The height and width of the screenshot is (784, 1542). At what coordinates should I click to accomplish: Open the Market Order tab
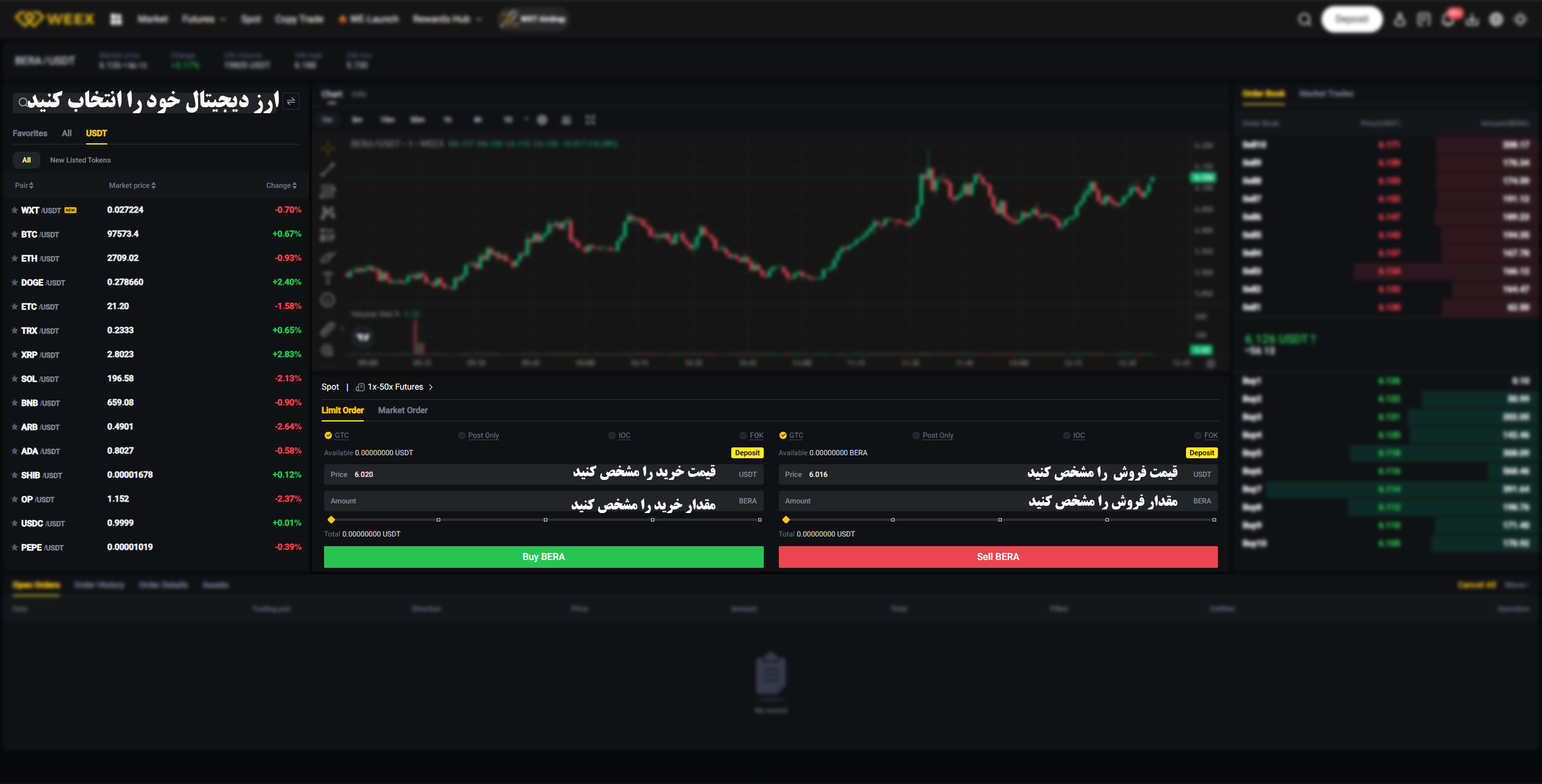pos(402,410)
